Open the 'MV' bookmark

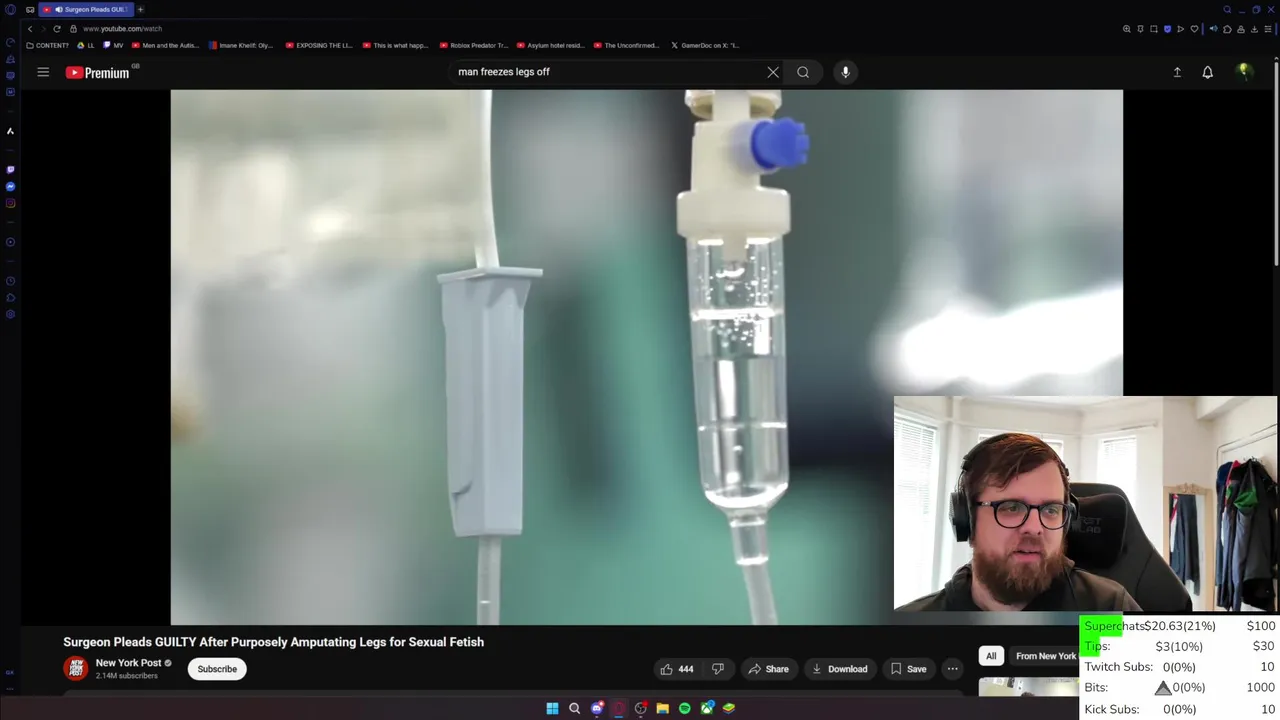(x=114, y=45)
